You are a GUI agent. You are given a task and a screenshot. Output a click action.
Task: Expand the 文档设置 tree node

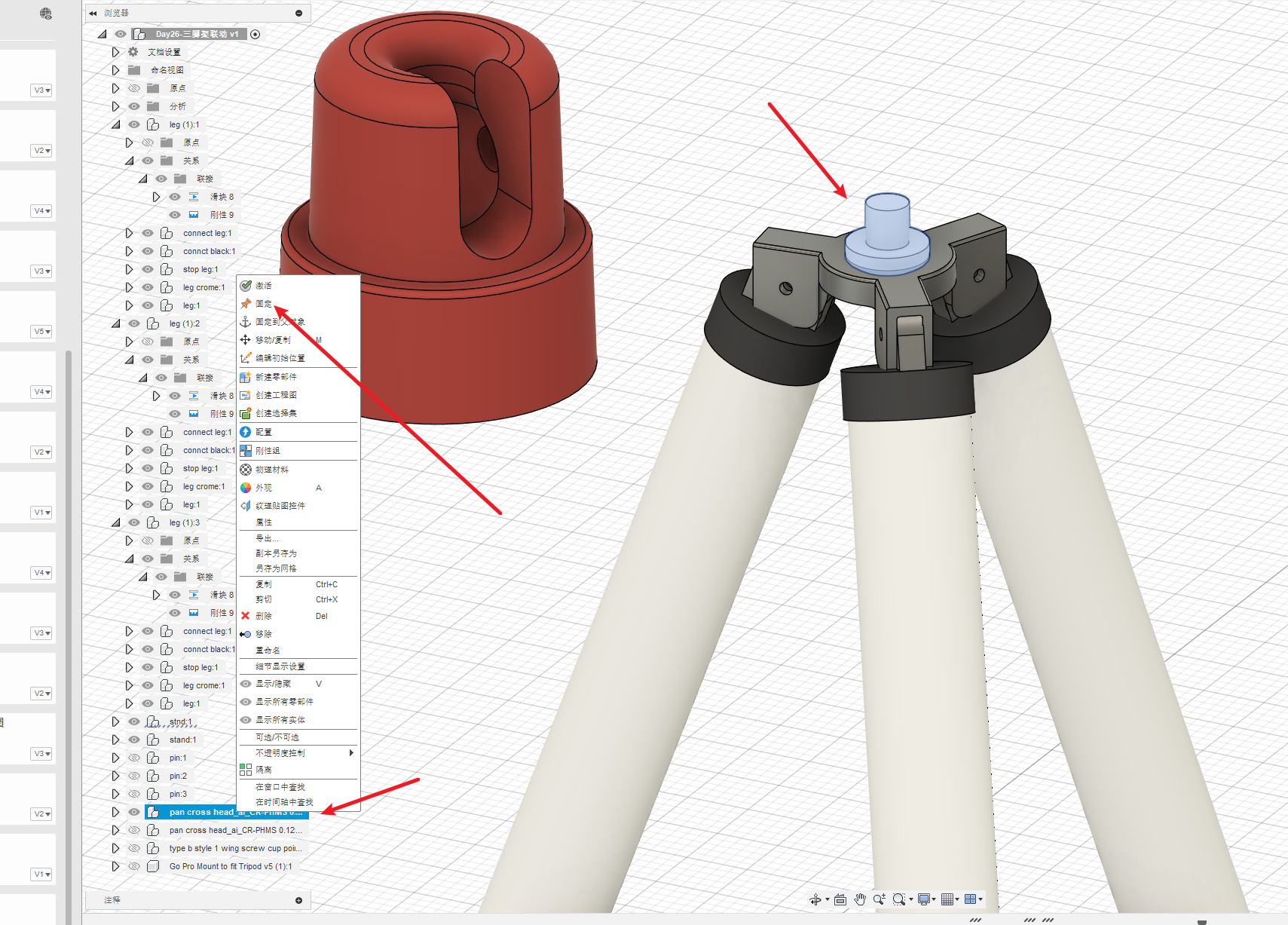115,52
